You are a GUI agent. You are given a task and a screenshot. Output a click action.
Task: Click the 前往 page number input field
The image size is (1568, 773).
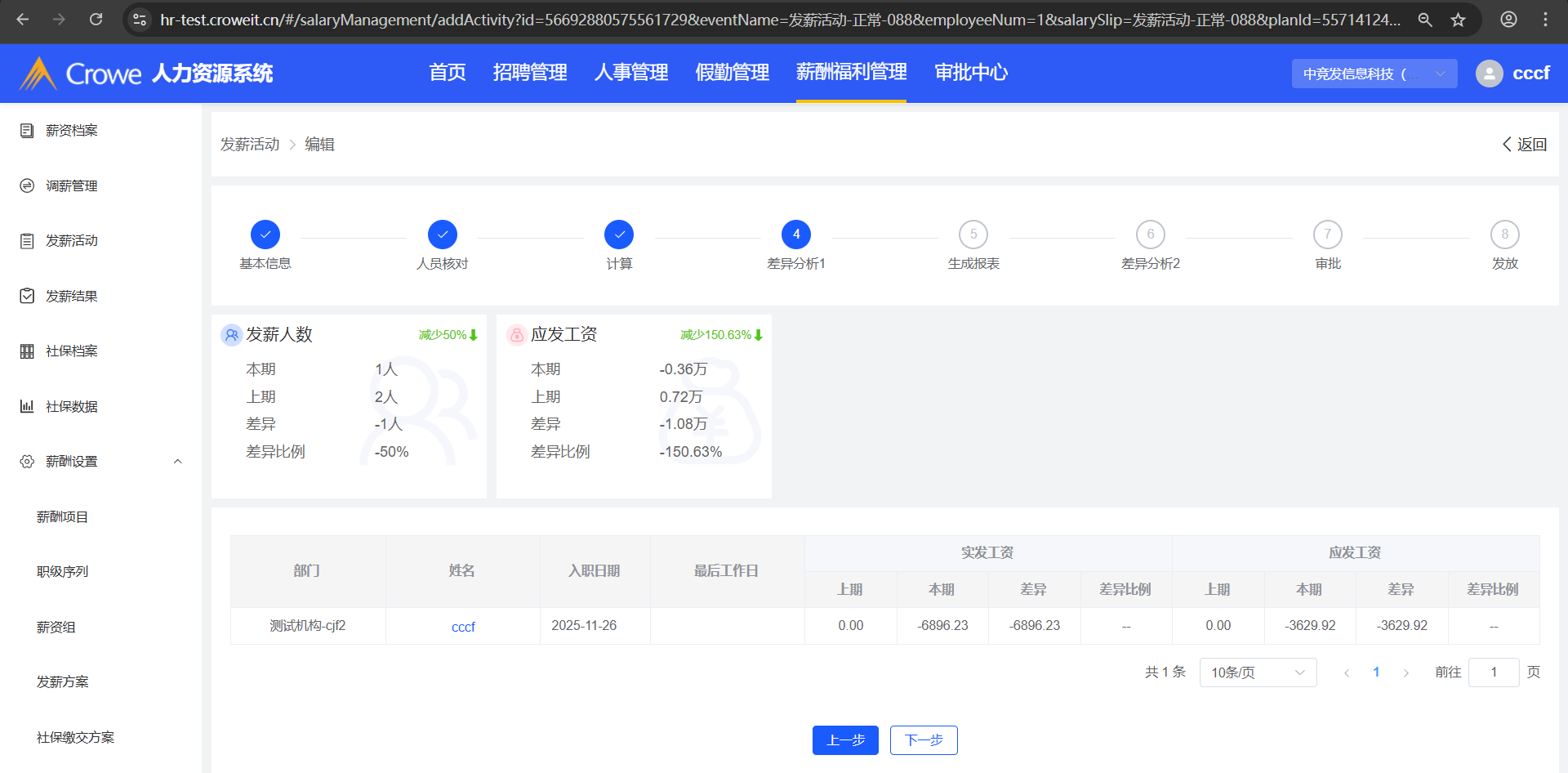tap(1493, 672)
